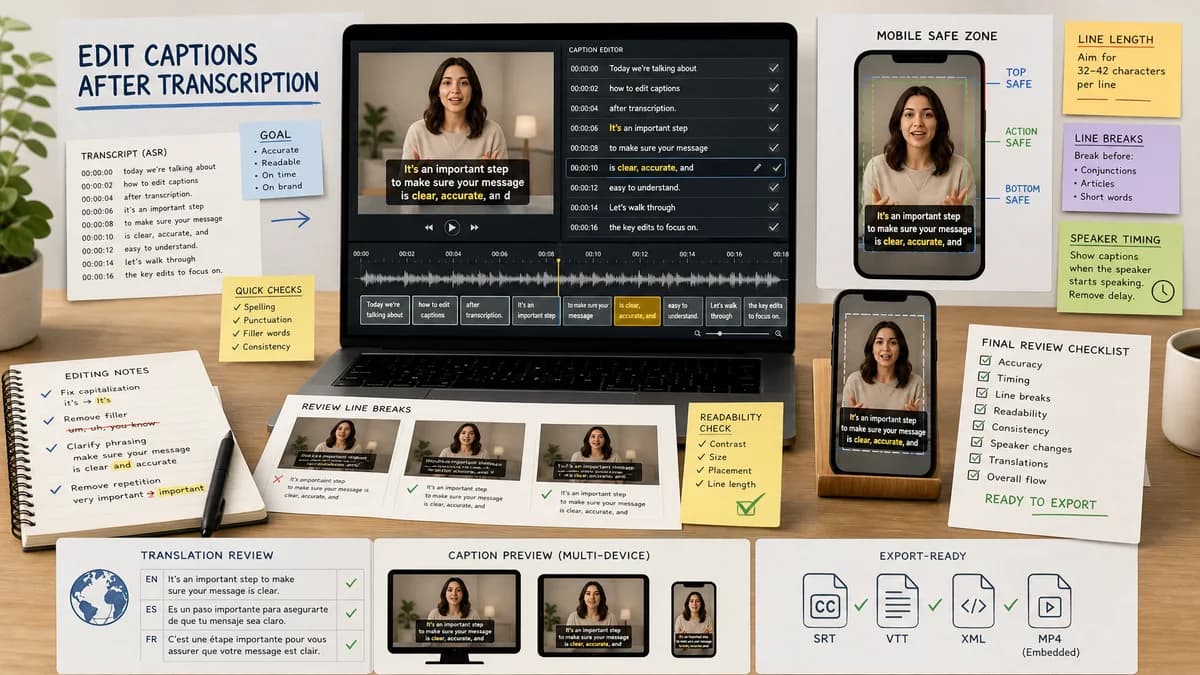Click the green 'READY TO EXPORT' text

click(x=1040, y=502)
